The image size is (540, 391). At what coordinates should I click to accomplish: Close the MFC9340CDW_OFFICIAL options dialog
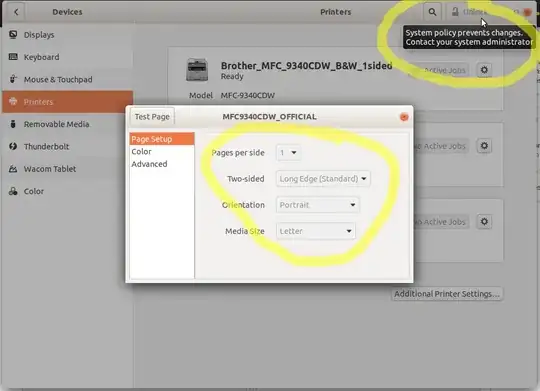404,117
